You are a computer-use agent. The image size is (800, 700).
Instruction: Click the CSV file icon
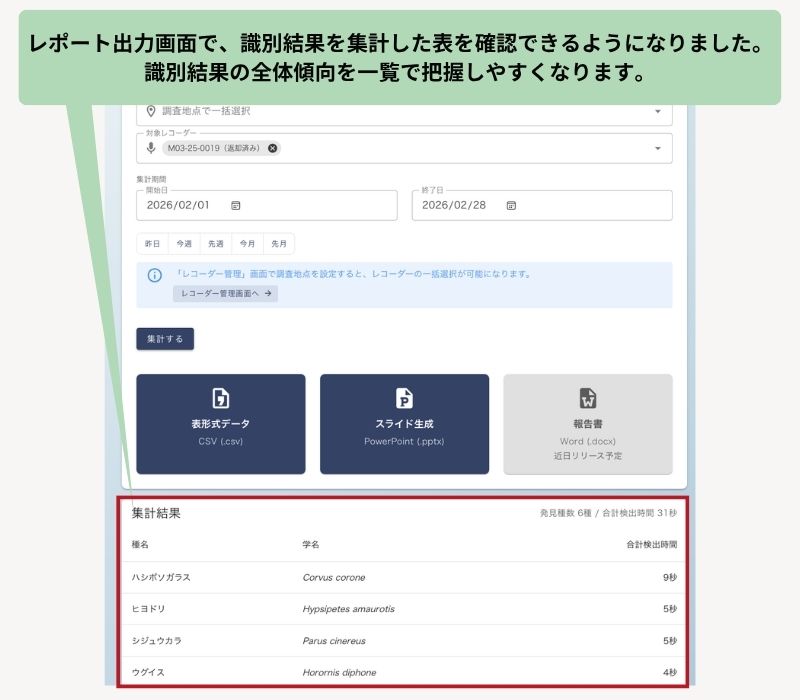tap(220, 398)
